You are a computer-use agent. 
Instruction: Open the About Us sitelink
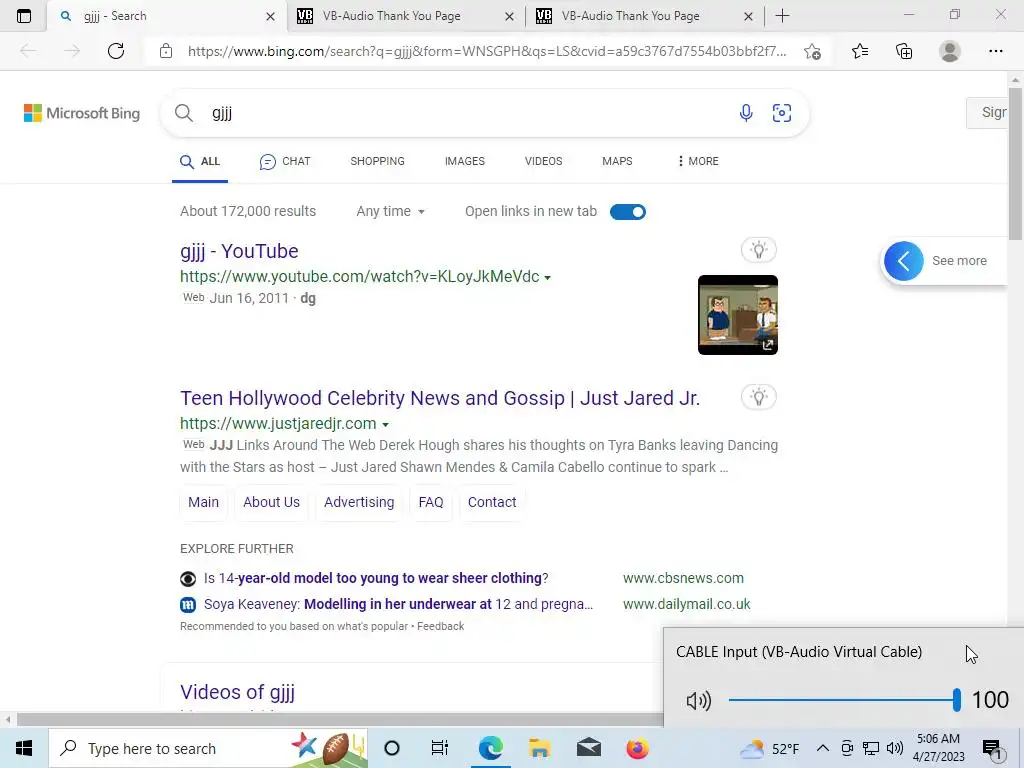(271, 502)
